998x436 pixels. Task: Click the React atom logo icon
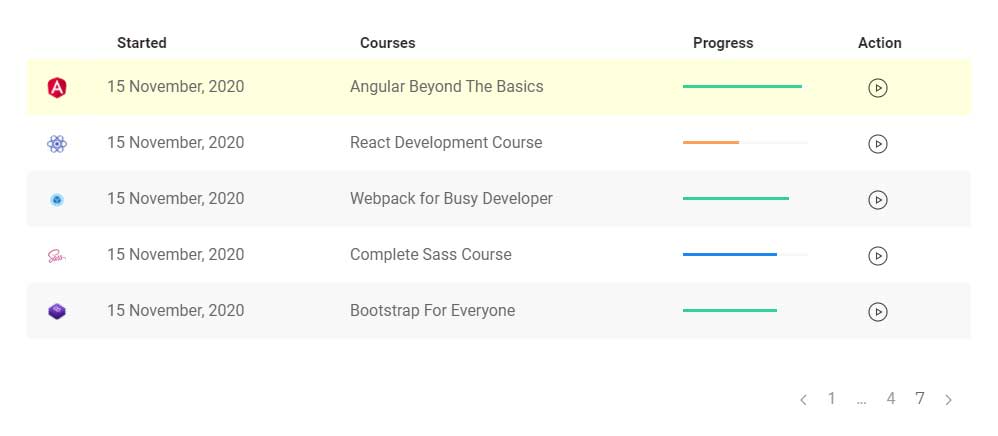(x=57, y=144)
